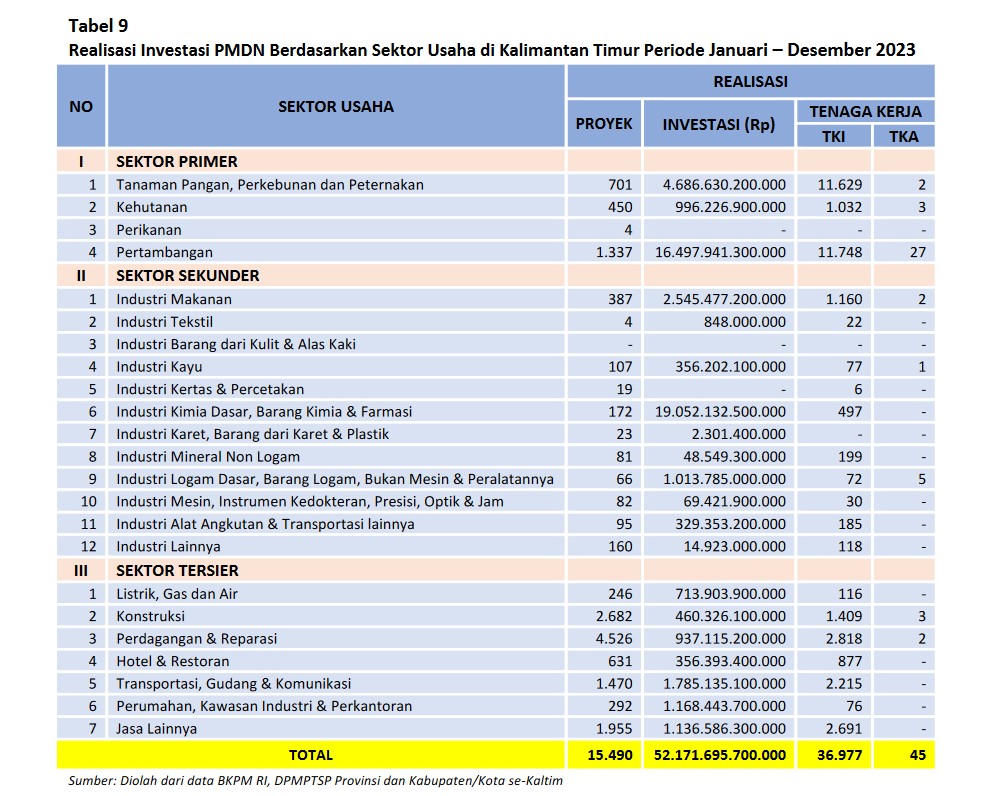
Task: Select the 'TKA' column header
Action: coord(904,136)
